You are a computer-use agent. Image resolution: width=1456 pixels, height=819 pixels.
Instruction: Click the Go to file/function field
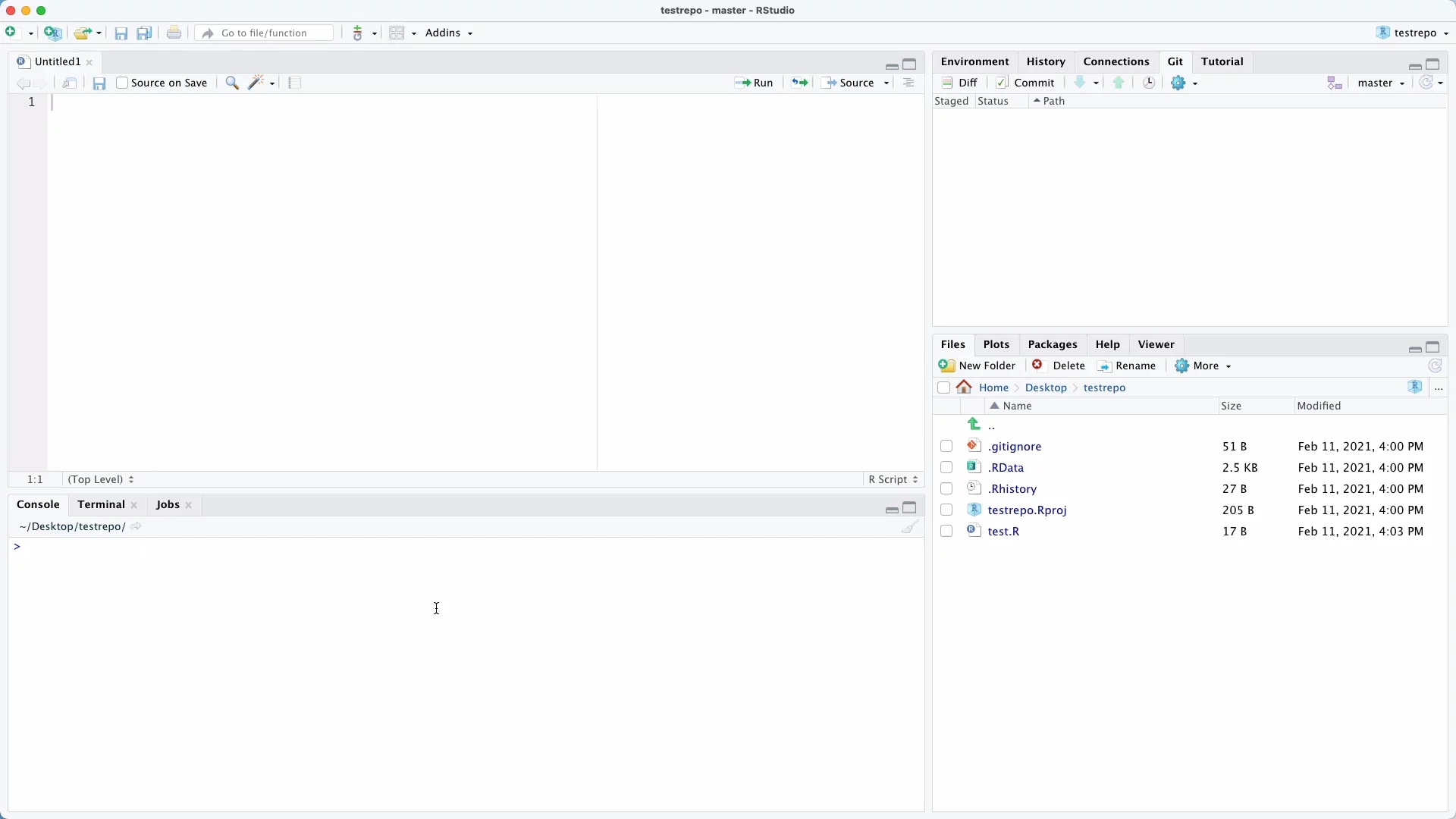click(265, 33)
